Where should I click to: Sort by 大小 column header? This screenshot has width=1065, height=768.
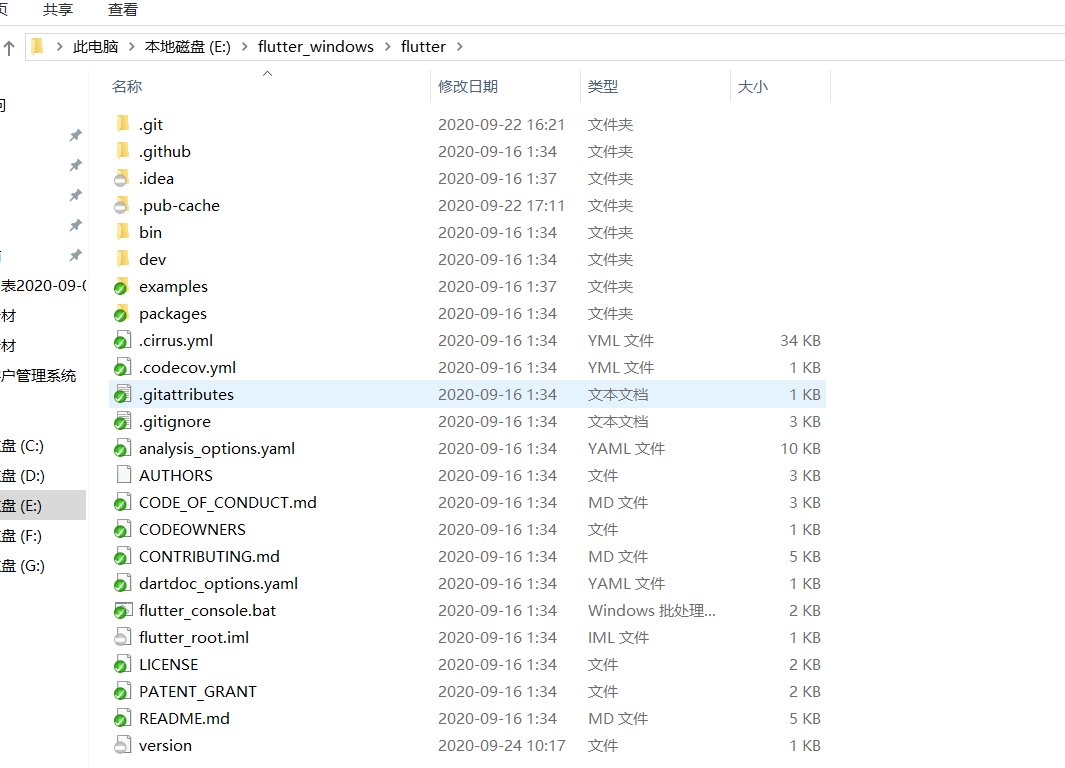click(753, 86)
